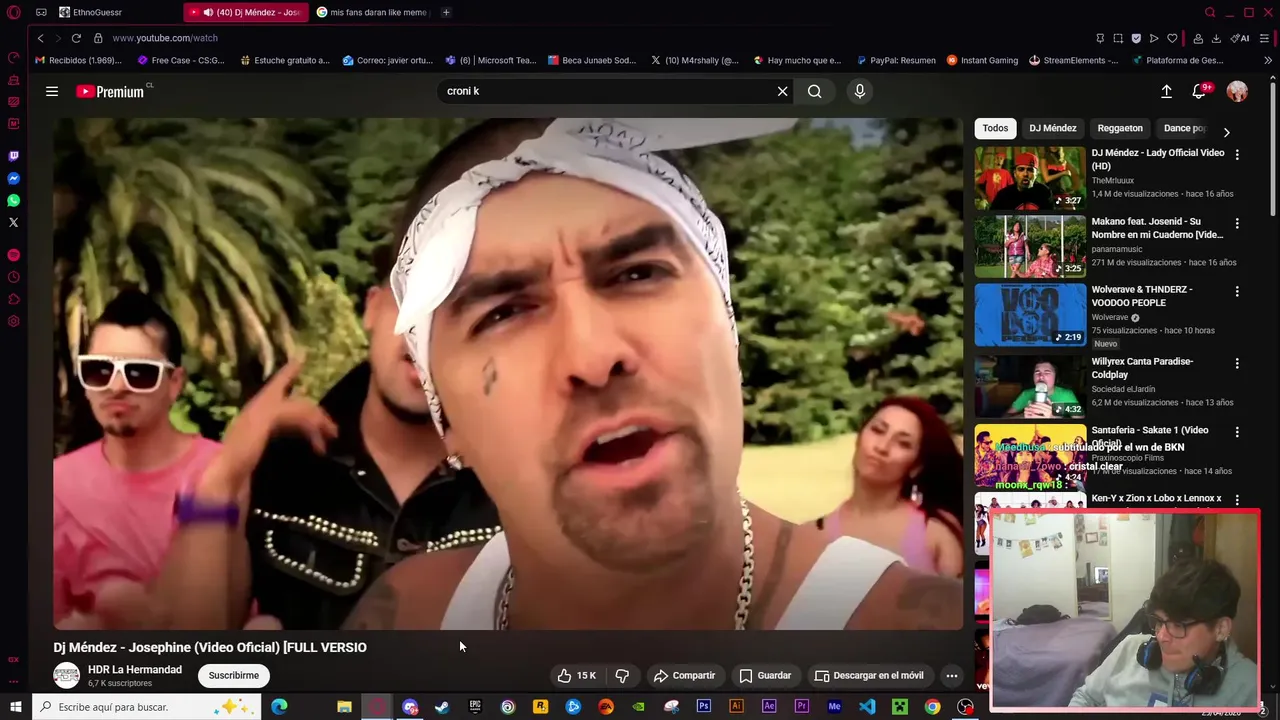Open the Windows Start menu
1280x720 pixels.
pyautogui.click(x=15, y=707)
